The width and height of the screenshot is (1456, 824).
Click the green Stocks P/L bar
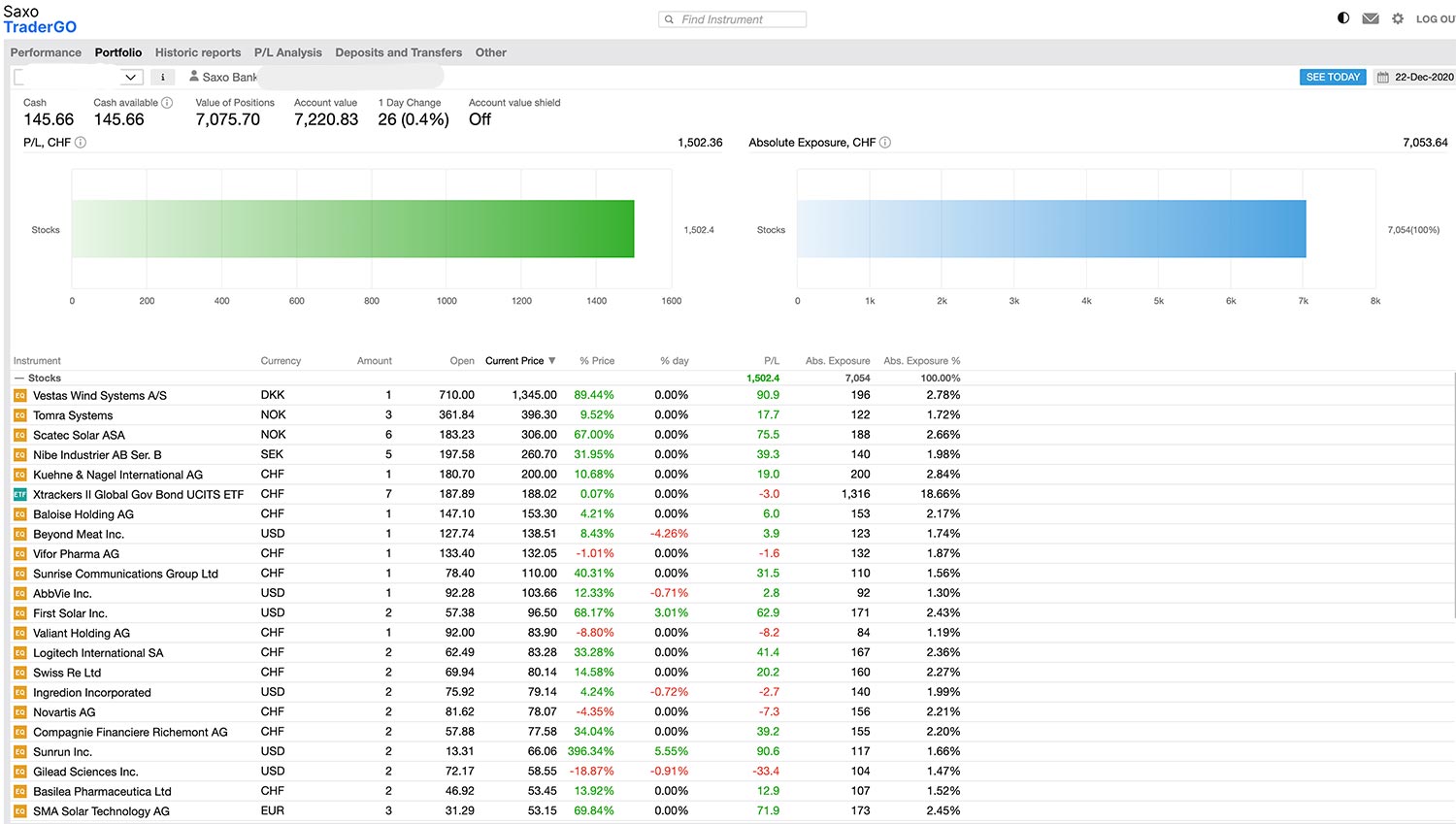[352, 229]
